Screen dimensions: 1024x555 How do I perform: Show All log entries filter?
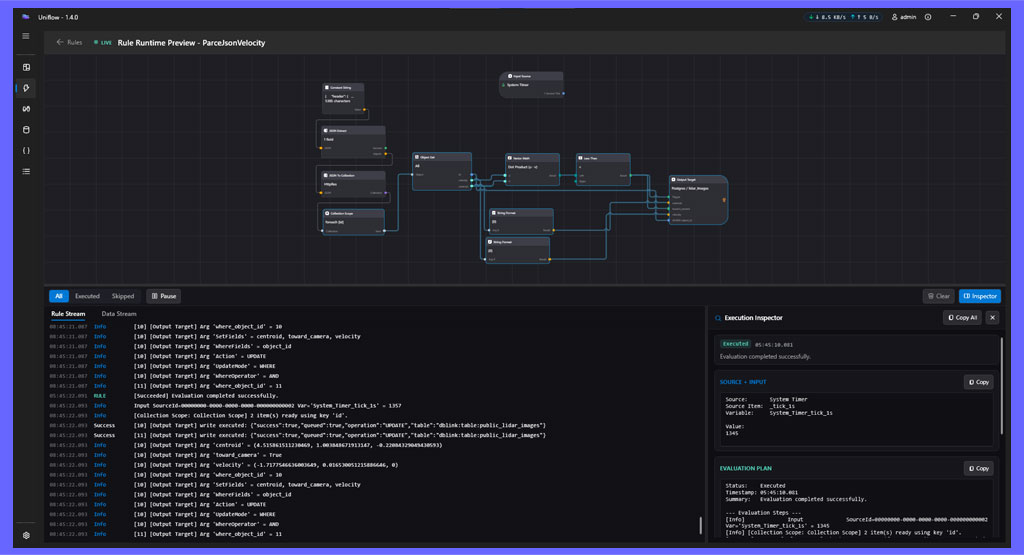pos(59,296)
